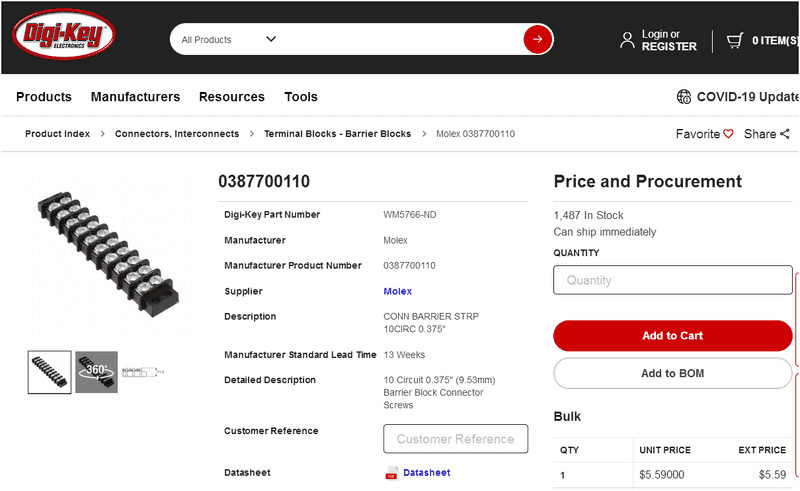Open the Molex supplier link
This screenshot has height=491, width=800.
[397, 291]
